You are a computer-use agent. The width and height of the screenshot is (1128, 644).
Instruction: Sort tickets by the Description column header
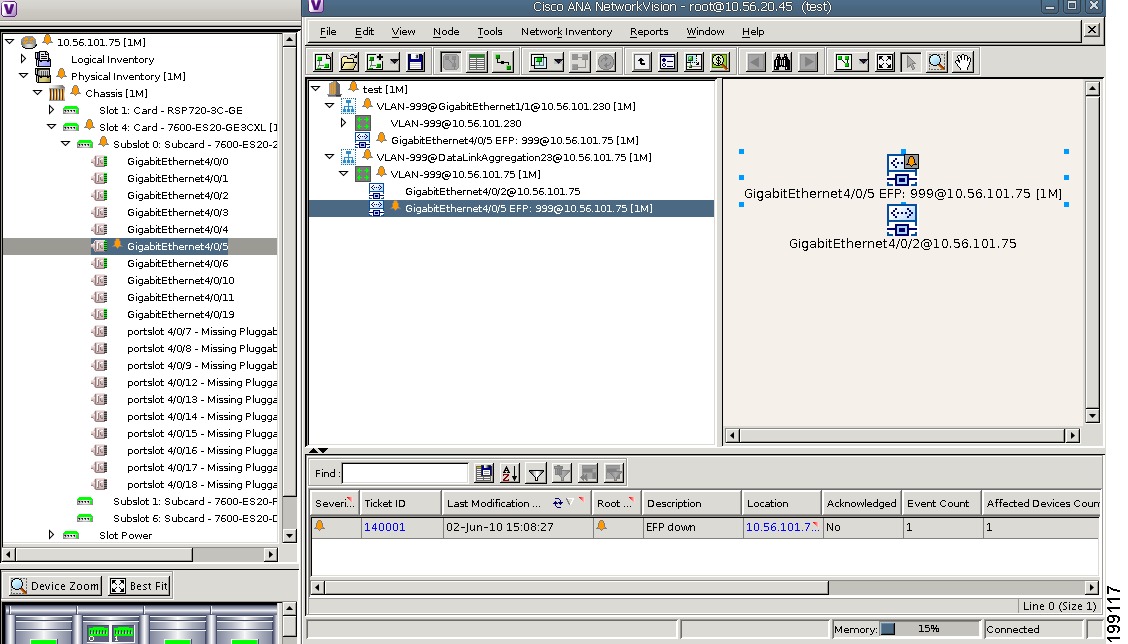tap(691, 504)
